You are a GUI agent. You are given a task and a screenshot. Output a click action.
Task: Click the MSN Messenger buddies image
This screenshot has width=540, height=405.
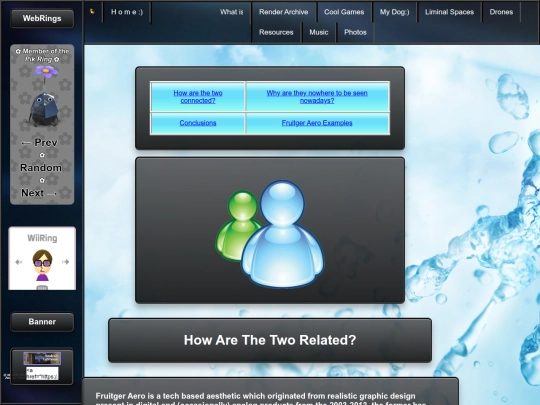270,233
